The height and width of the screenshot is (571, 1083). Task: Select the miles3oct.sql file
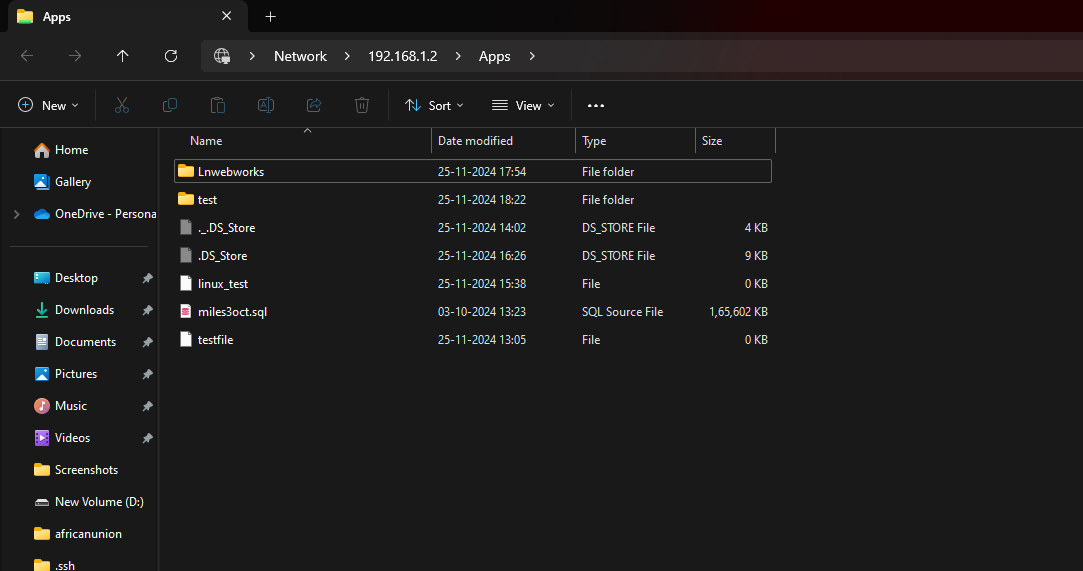click(232, 312)
